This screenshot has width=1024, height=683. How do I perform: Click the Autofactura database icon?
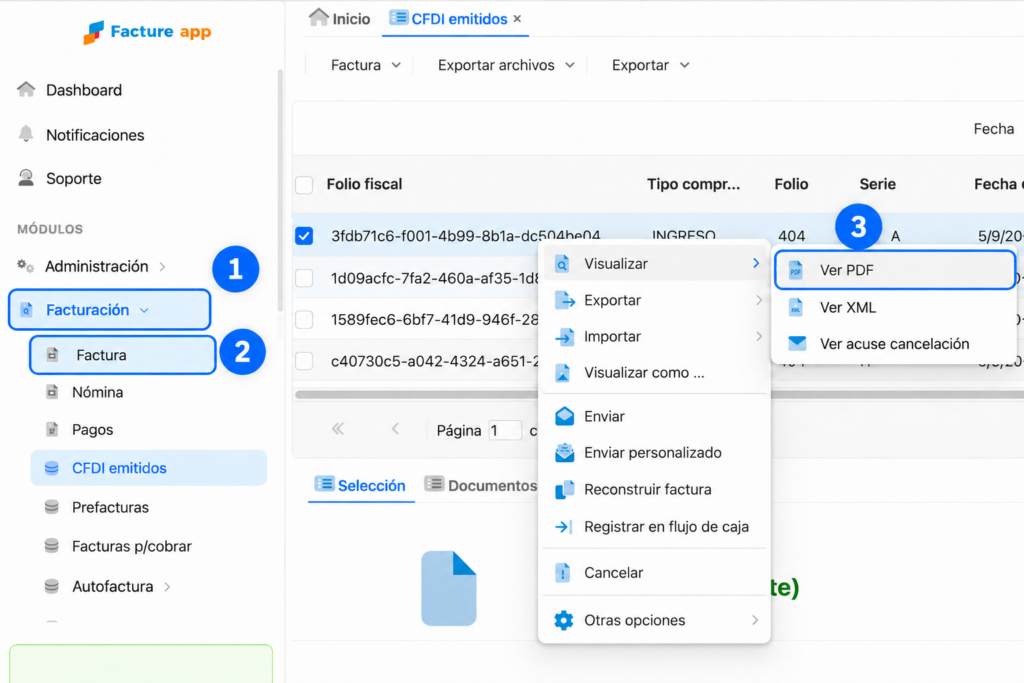click(x=52, y=586)
